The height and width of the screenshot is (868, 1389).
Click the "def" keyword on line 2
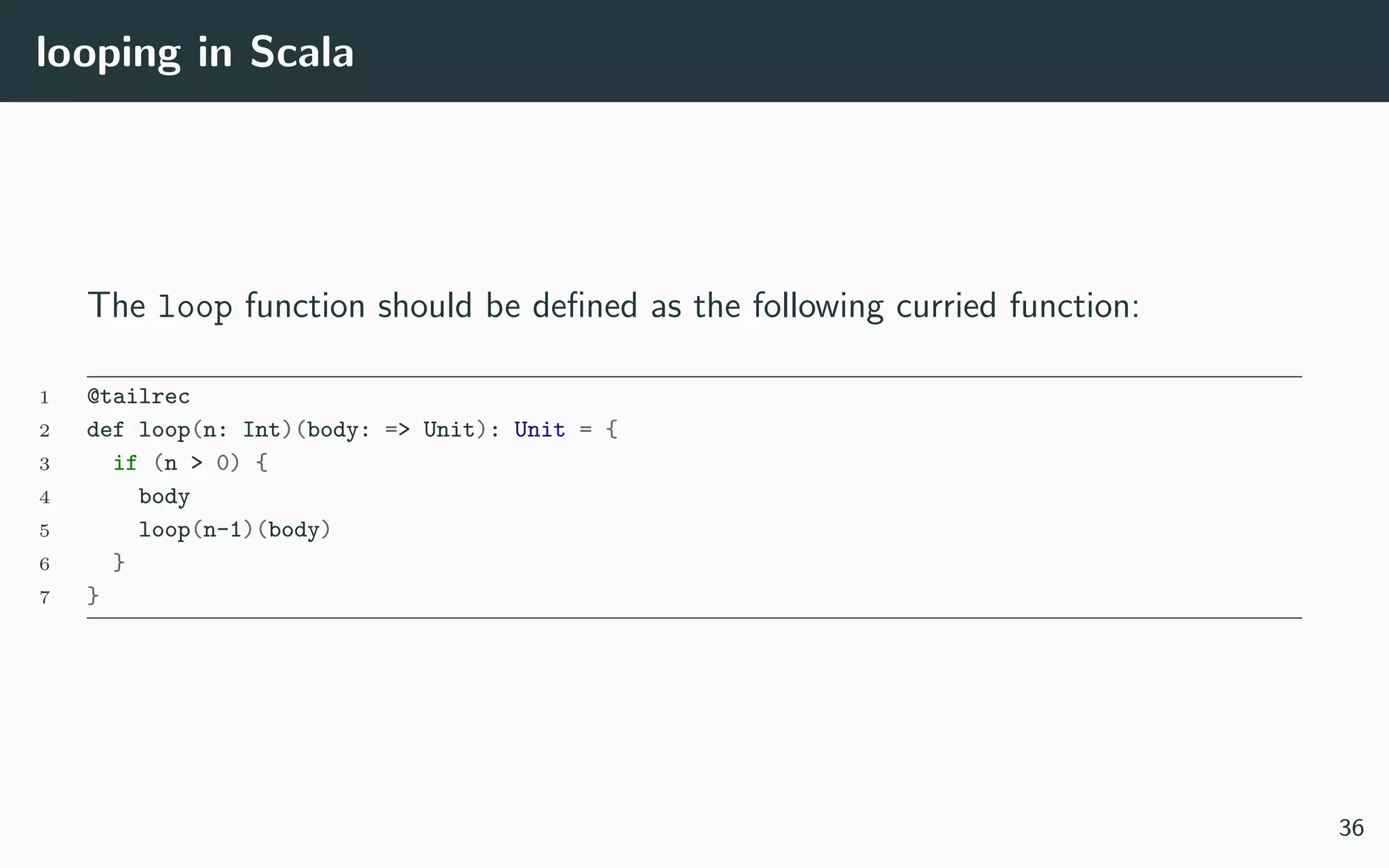coord(105,429)
